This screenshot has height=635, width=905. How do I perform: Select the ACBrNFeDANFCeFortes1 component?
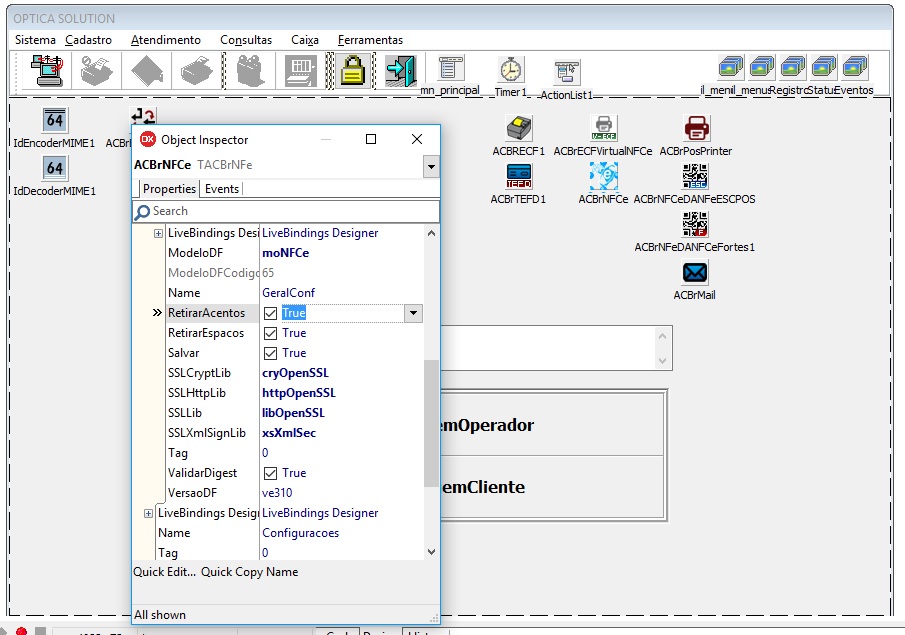pos(695,223)
